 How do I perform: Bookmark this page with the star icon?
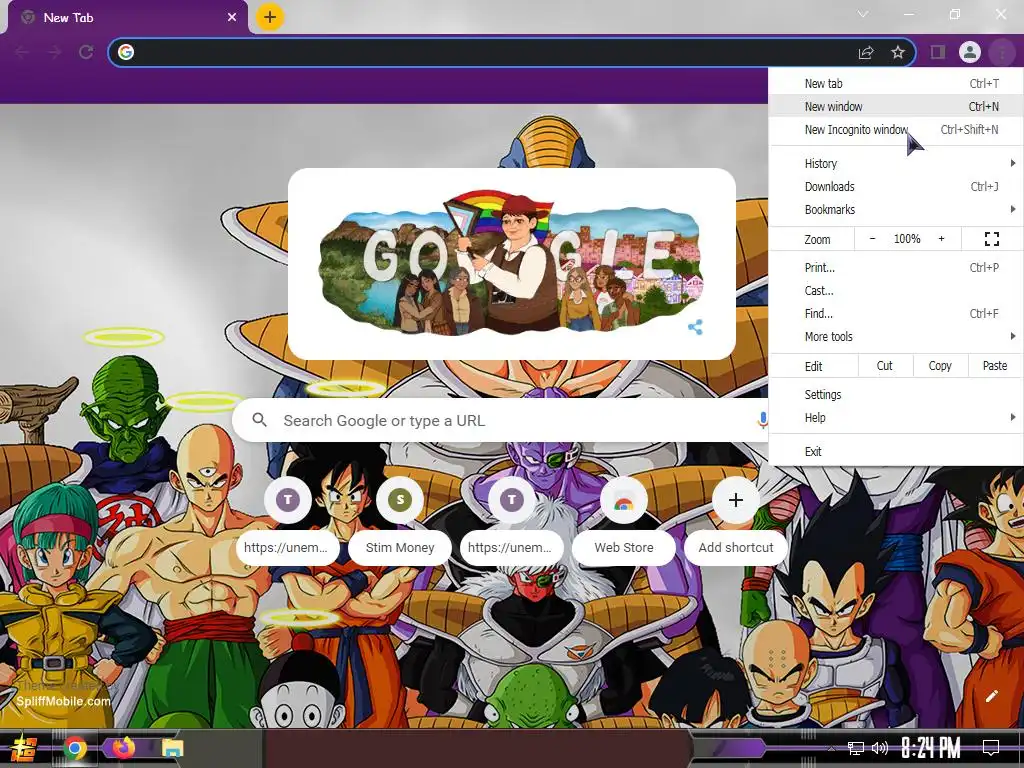[x=898, y=52]
